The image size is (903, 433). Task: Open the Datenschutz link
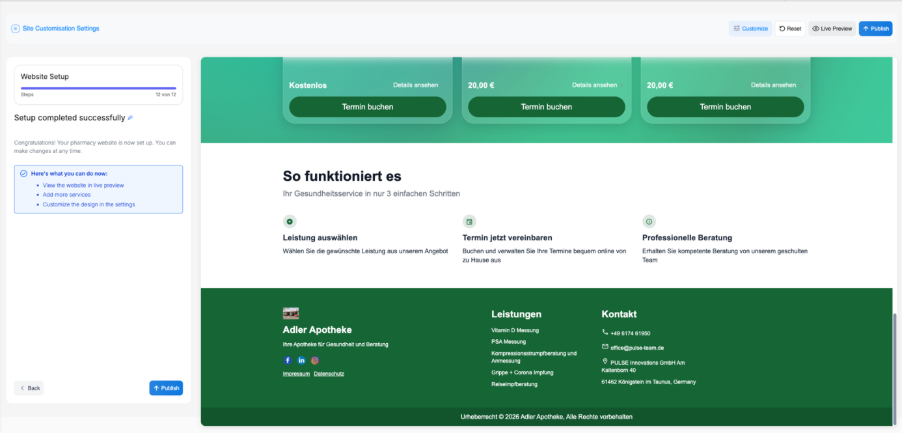pos(329,374)
